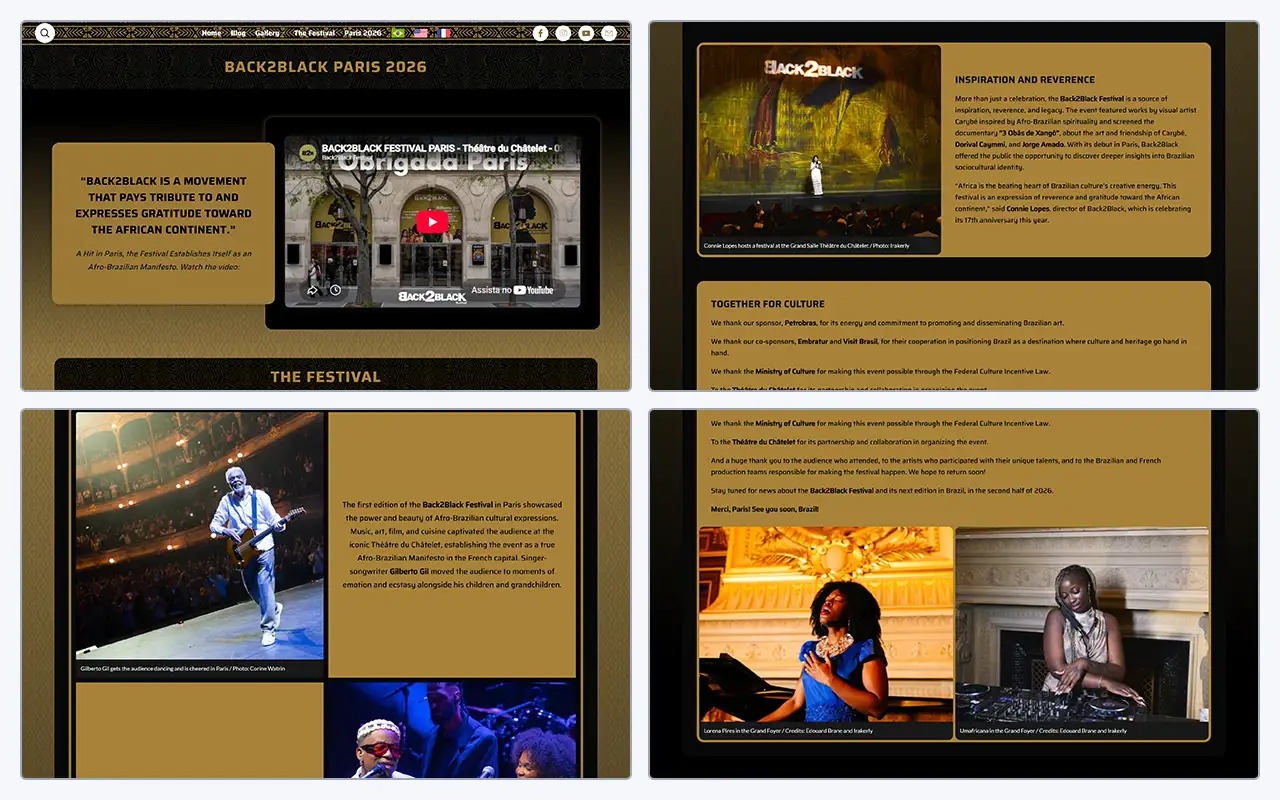Click the 'Watch the video' italic subtitle
Screen dimensions: 1280x800
coord(163,260)
